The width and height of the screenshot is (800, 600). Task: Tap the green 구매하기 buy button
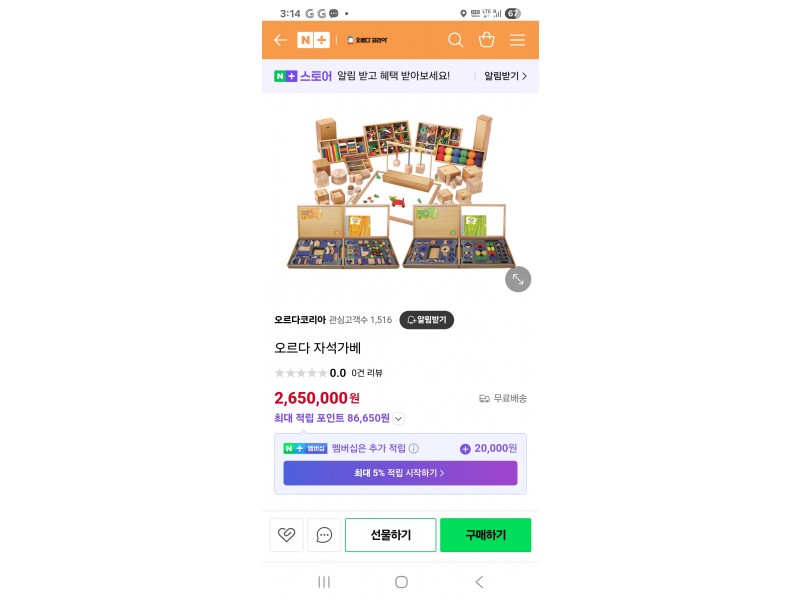(486, 535)
